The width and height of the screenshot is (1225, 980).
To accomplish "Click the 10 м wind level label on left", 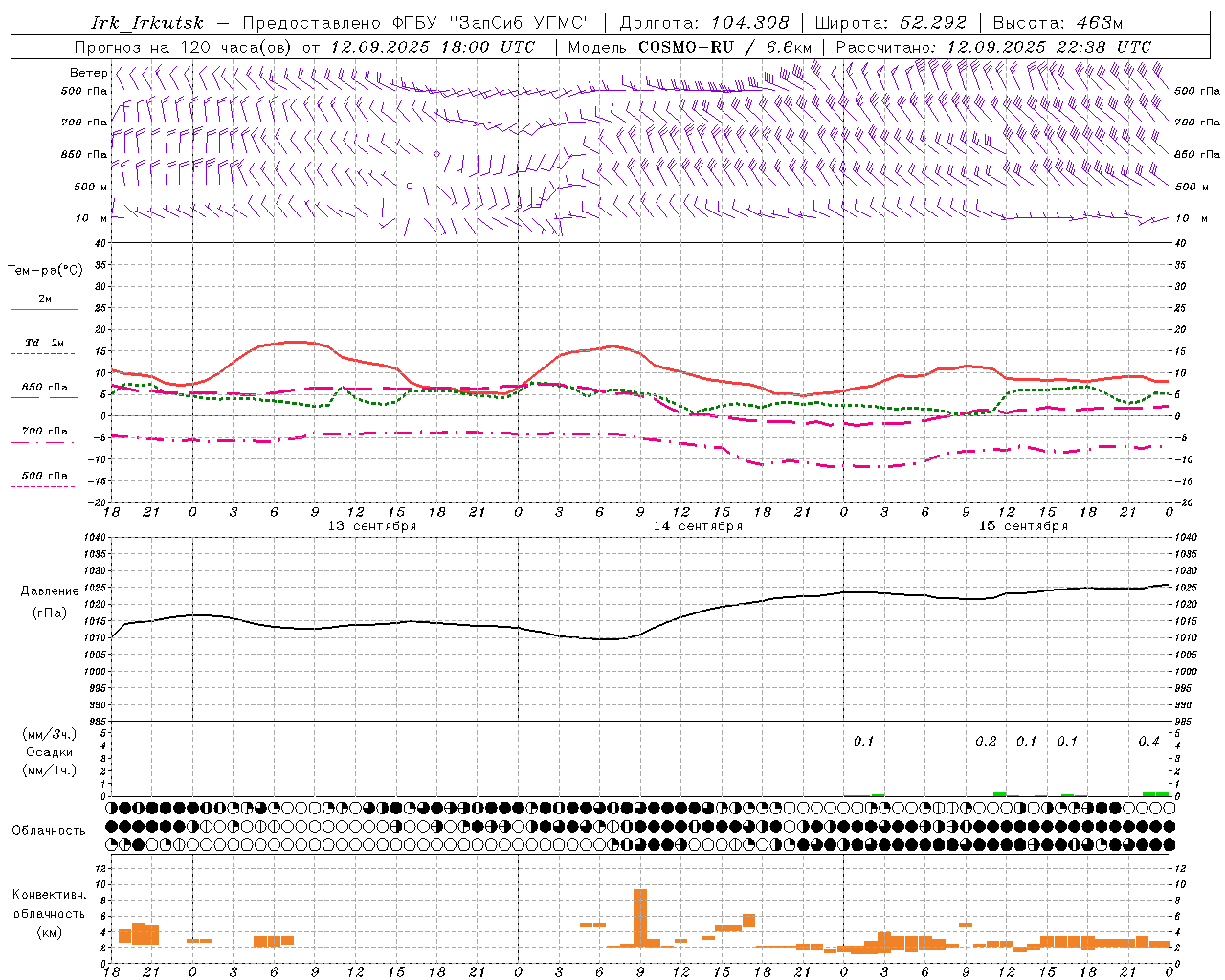I will (x=90, y=218).
